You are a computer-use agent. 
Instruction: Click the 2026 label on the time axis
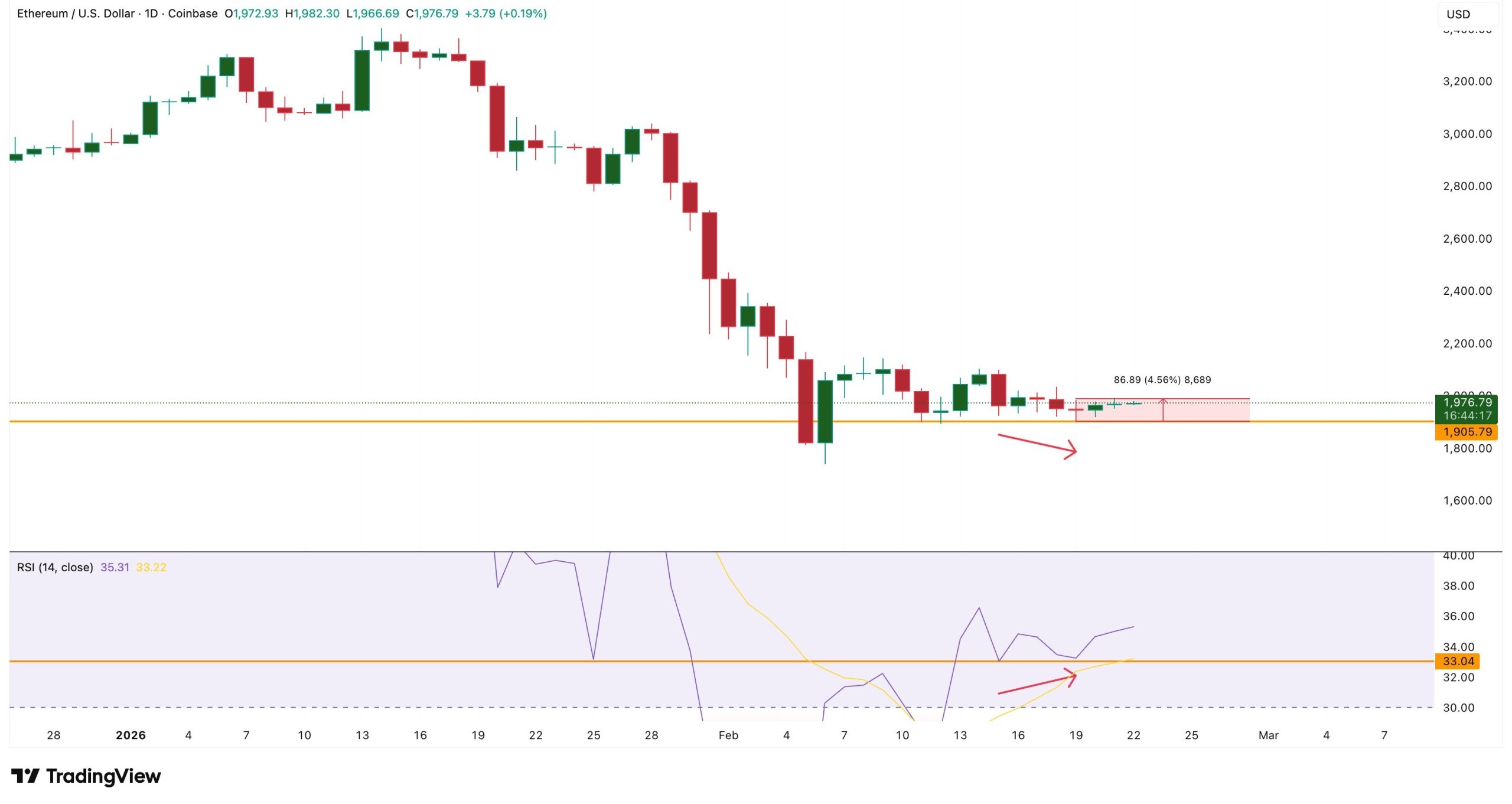[x=131, y=736]
